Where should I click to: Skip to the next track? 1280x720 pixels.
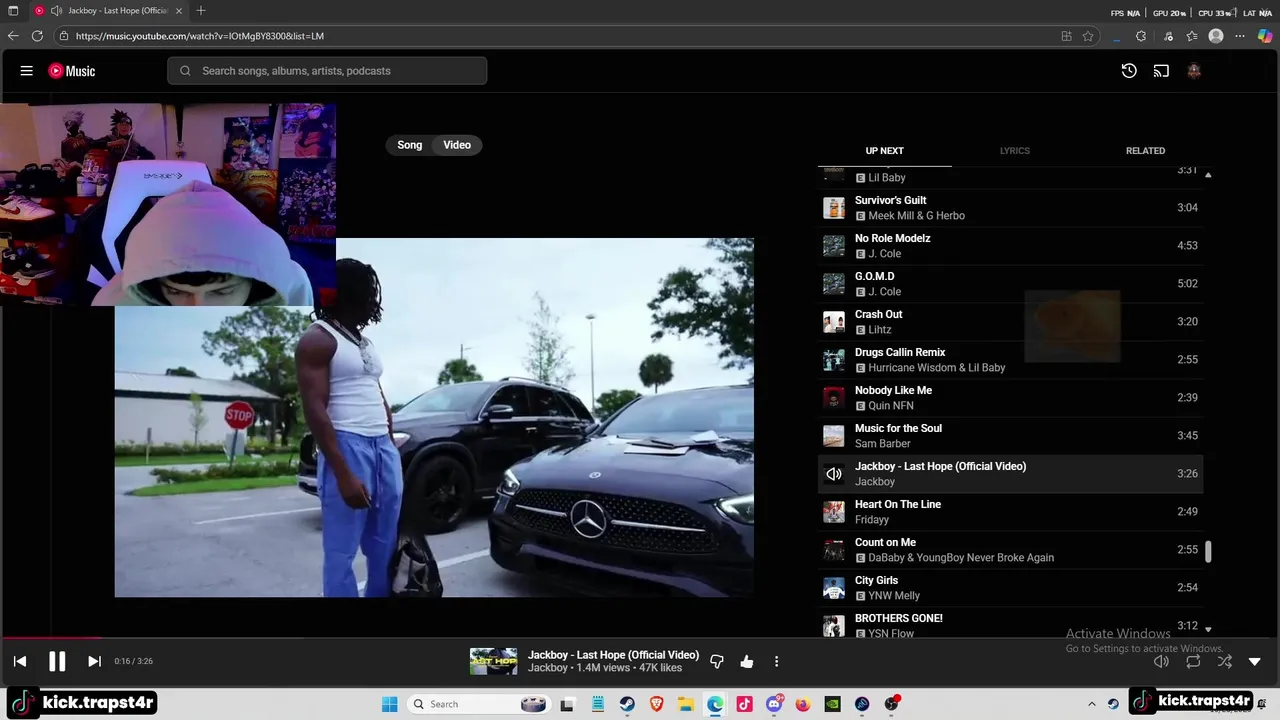94,661
